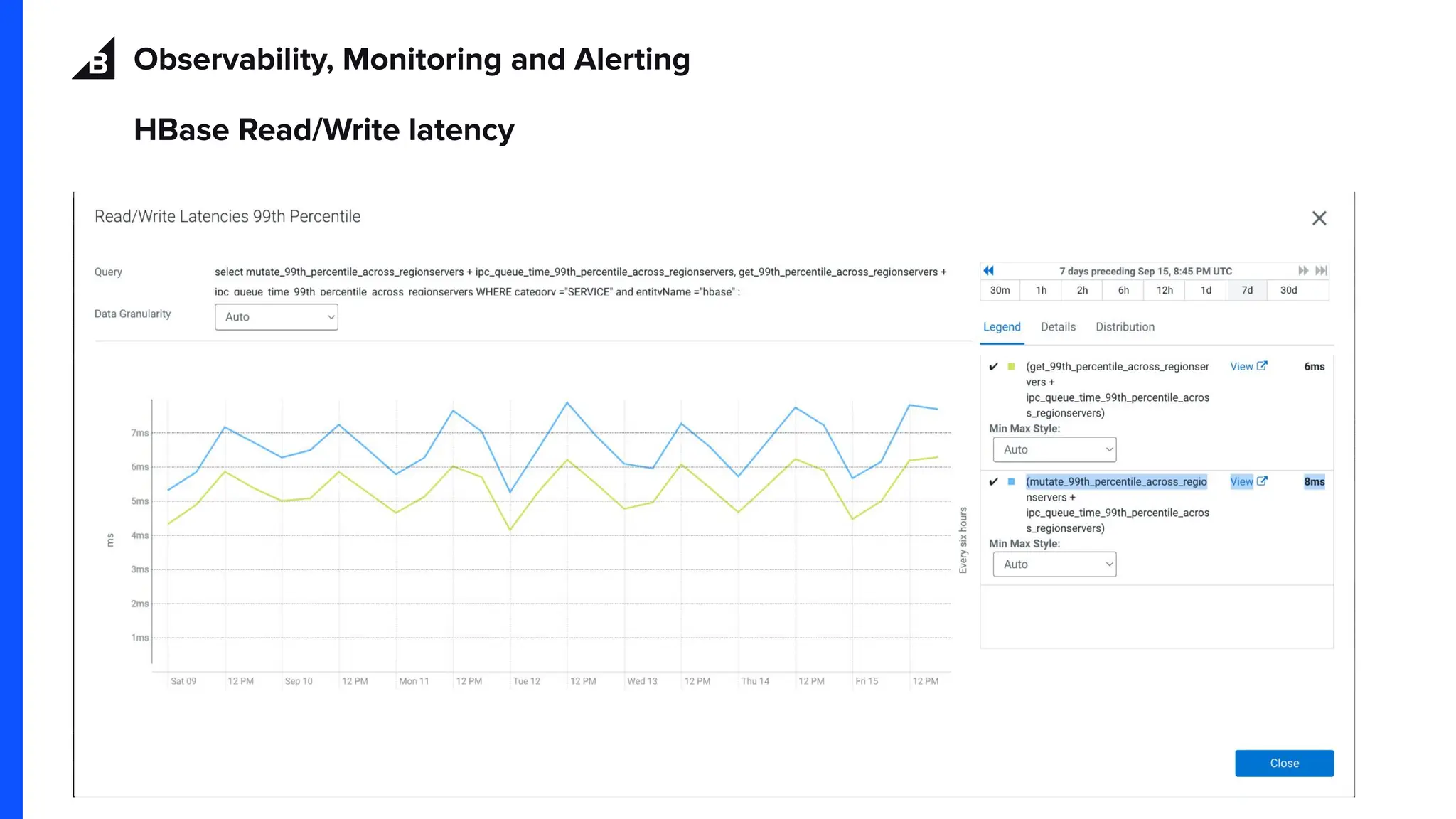The image size is (1456, 819).
Task: Click the blue swatch of mutate series
Action: [x=1011, y=482]
